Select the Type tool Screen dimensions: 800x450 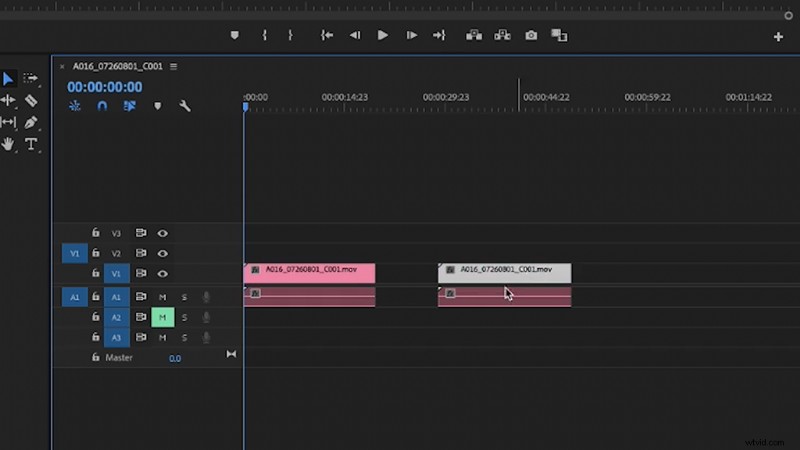(x=31, y=144)
